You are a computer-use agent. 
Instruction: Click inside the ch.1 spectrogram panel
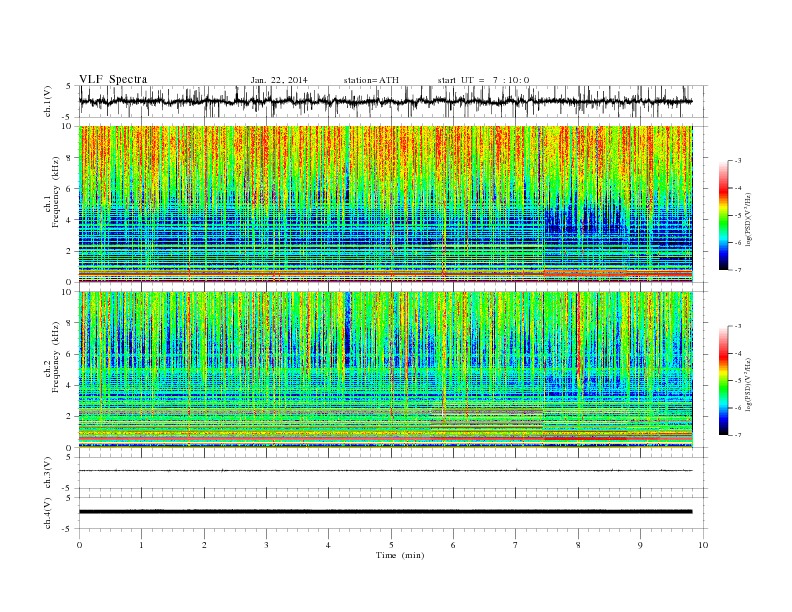pos(385,204)
